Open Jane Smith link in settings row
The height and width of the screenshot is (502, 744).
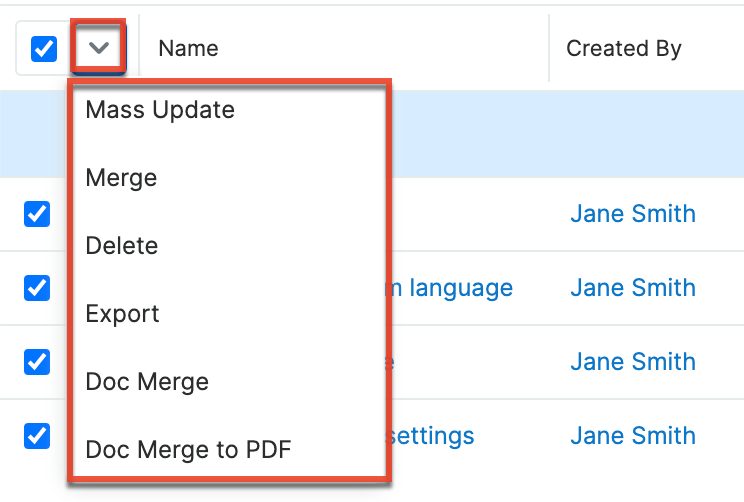632,436
